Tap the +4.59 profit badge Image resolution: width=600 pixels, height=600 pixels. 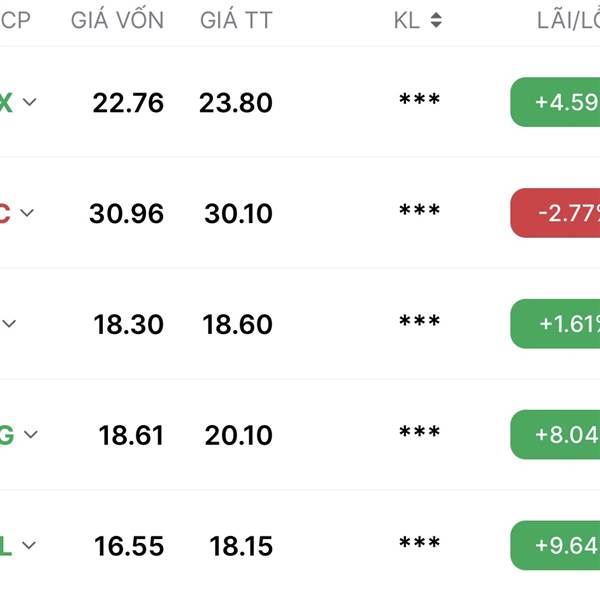click(555, 102)
